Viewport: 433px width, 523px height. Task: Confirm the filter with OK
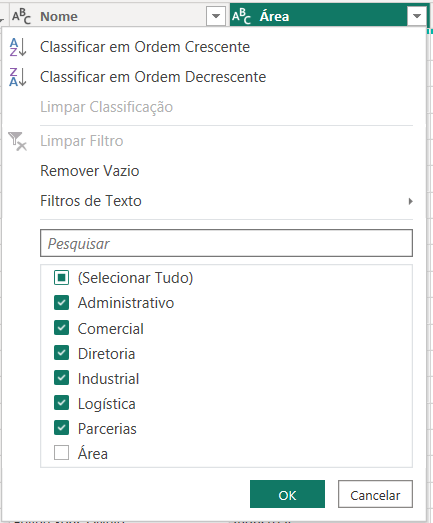(287, 494)
